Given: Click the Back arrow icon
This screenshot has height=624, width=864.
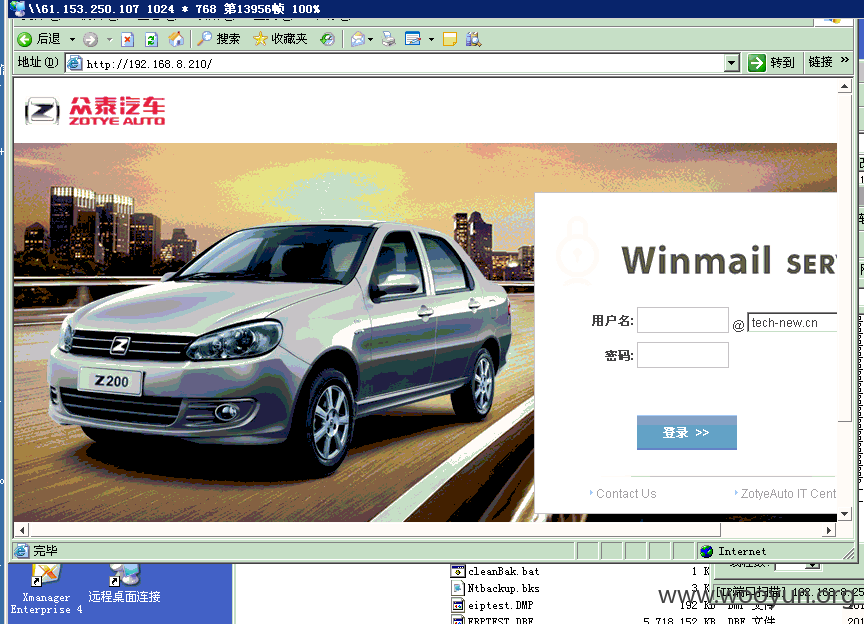Looking at the screenshot, I should 25,39.
